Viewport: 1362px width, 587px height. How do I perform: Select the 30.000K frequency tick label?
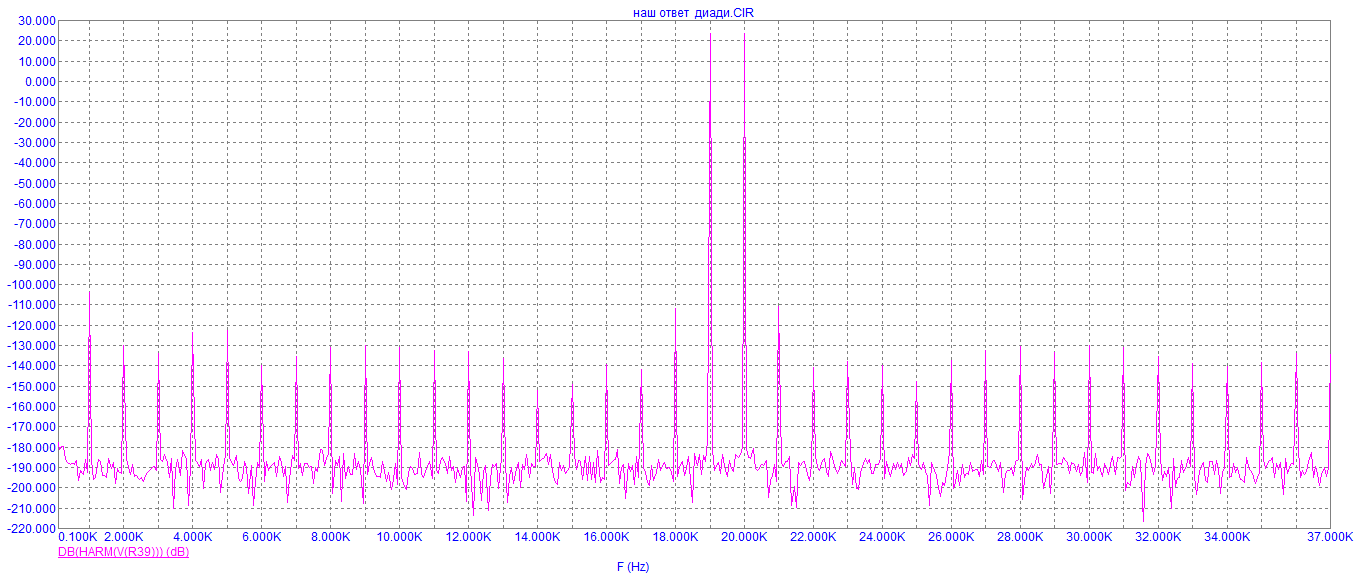[x=1090, y=538]
